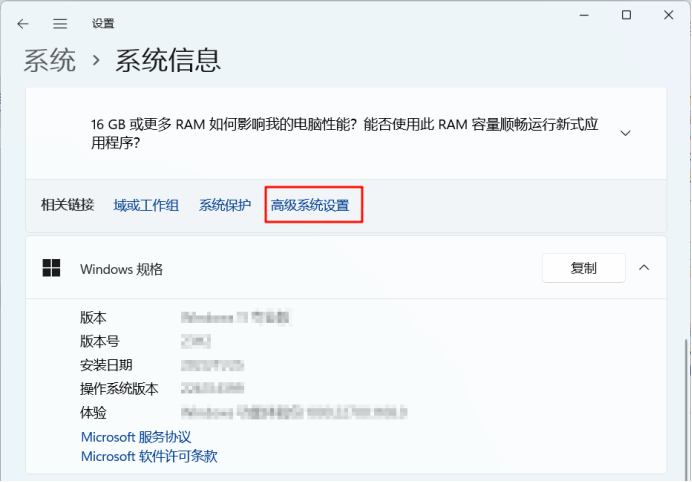
Task: Open the Microsoft 软件许可条款 link
Action: click(149, 456)
